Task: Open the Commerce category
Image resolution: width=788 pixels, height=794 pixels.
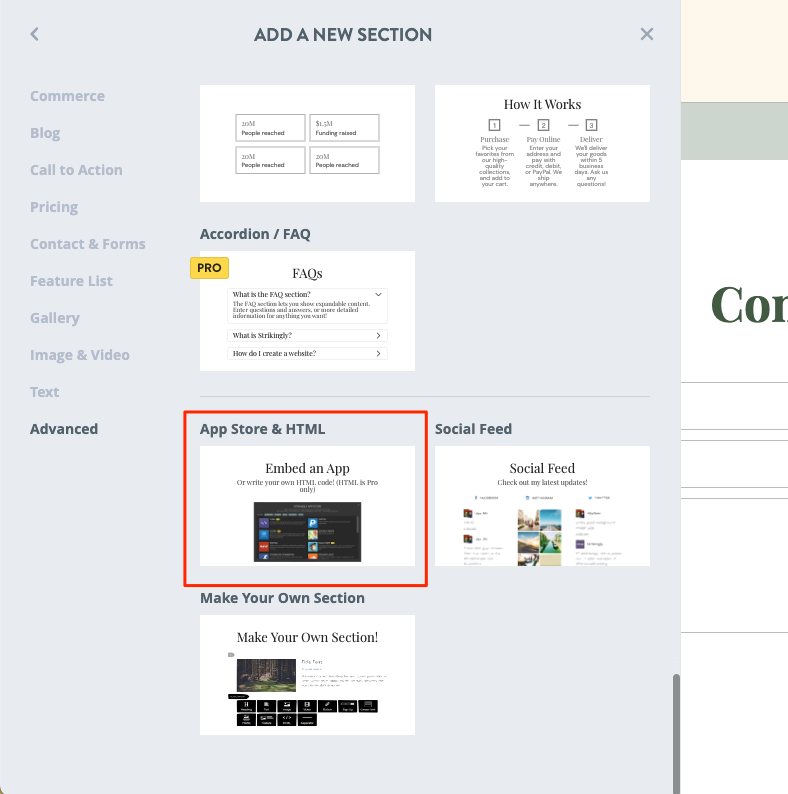Action: pos(67,96)
